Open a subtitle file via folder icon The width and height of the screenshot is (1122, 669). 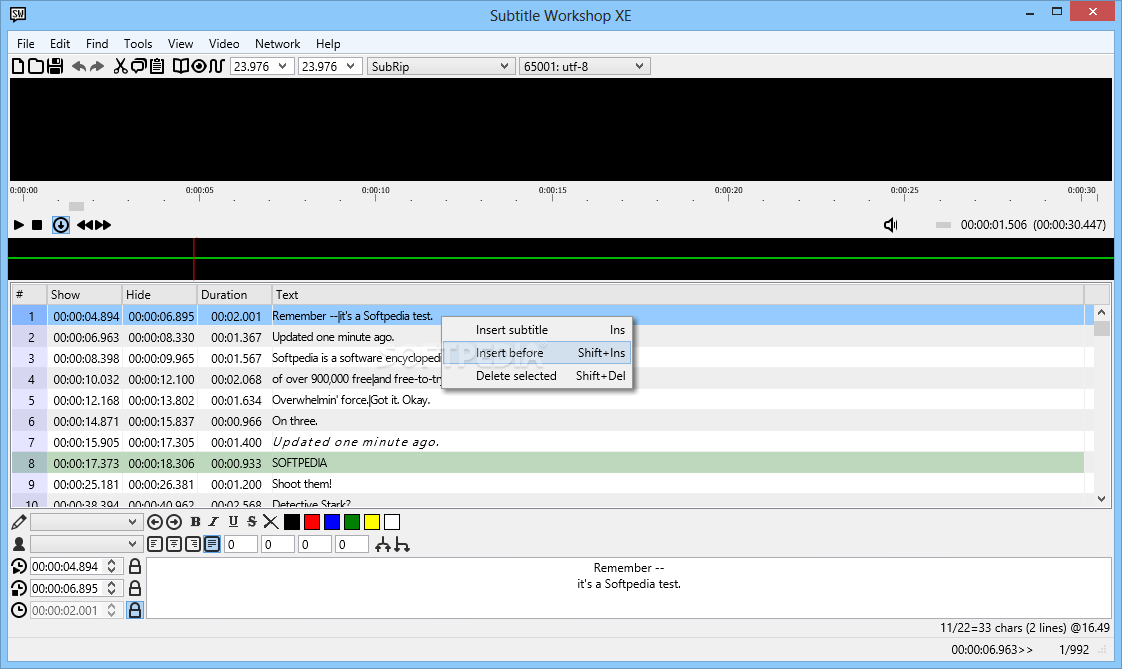tap(36, 67)
